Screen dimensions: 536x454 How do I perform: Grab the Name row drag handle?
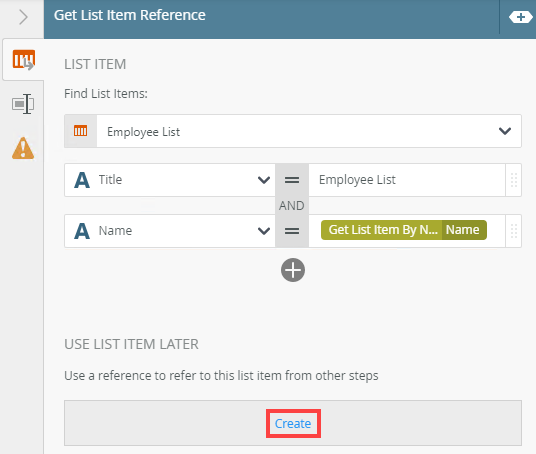513,231
